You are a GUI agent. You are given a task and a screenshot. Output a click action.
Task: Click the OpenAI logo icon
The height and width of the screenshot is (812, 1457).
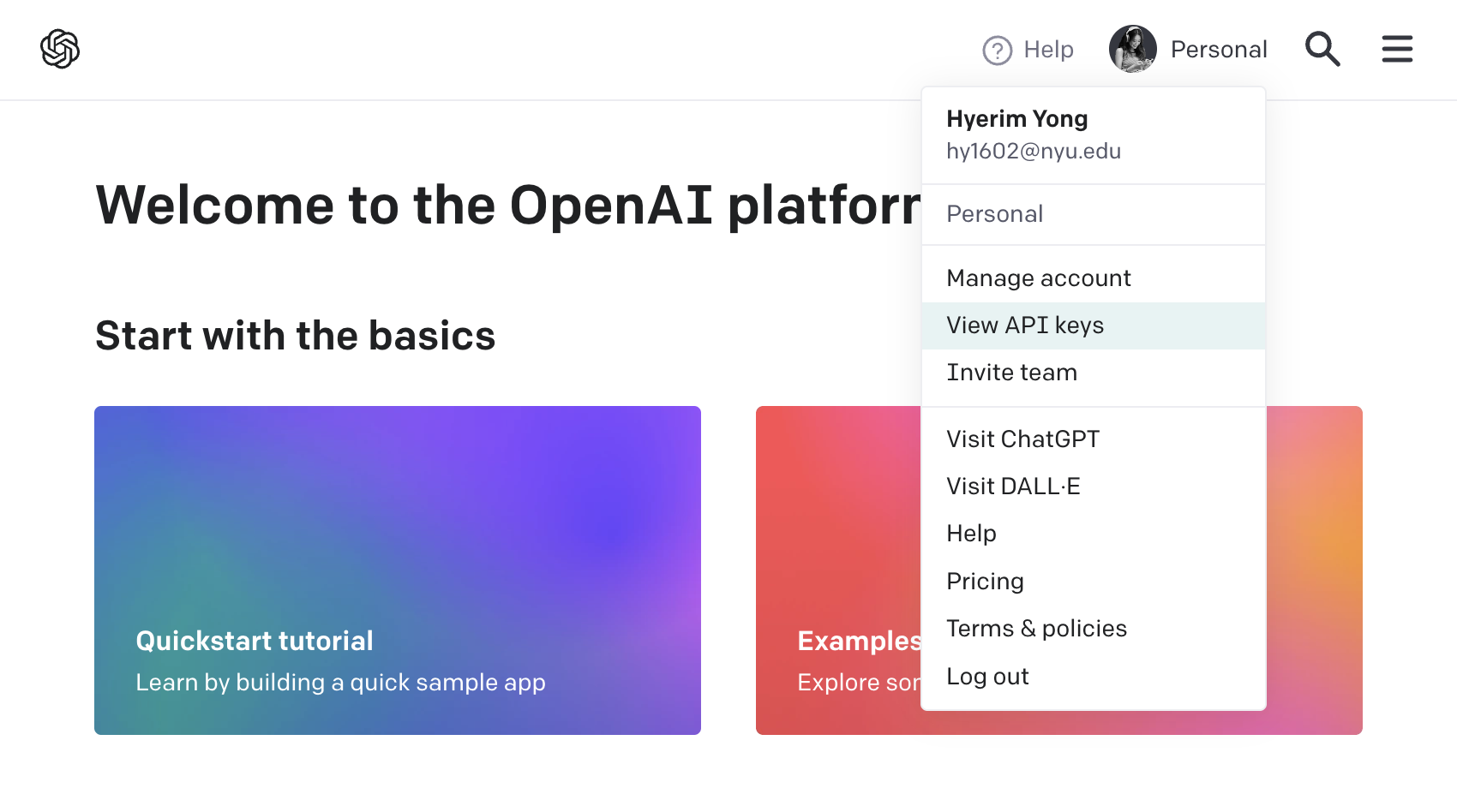coord(60,49)
